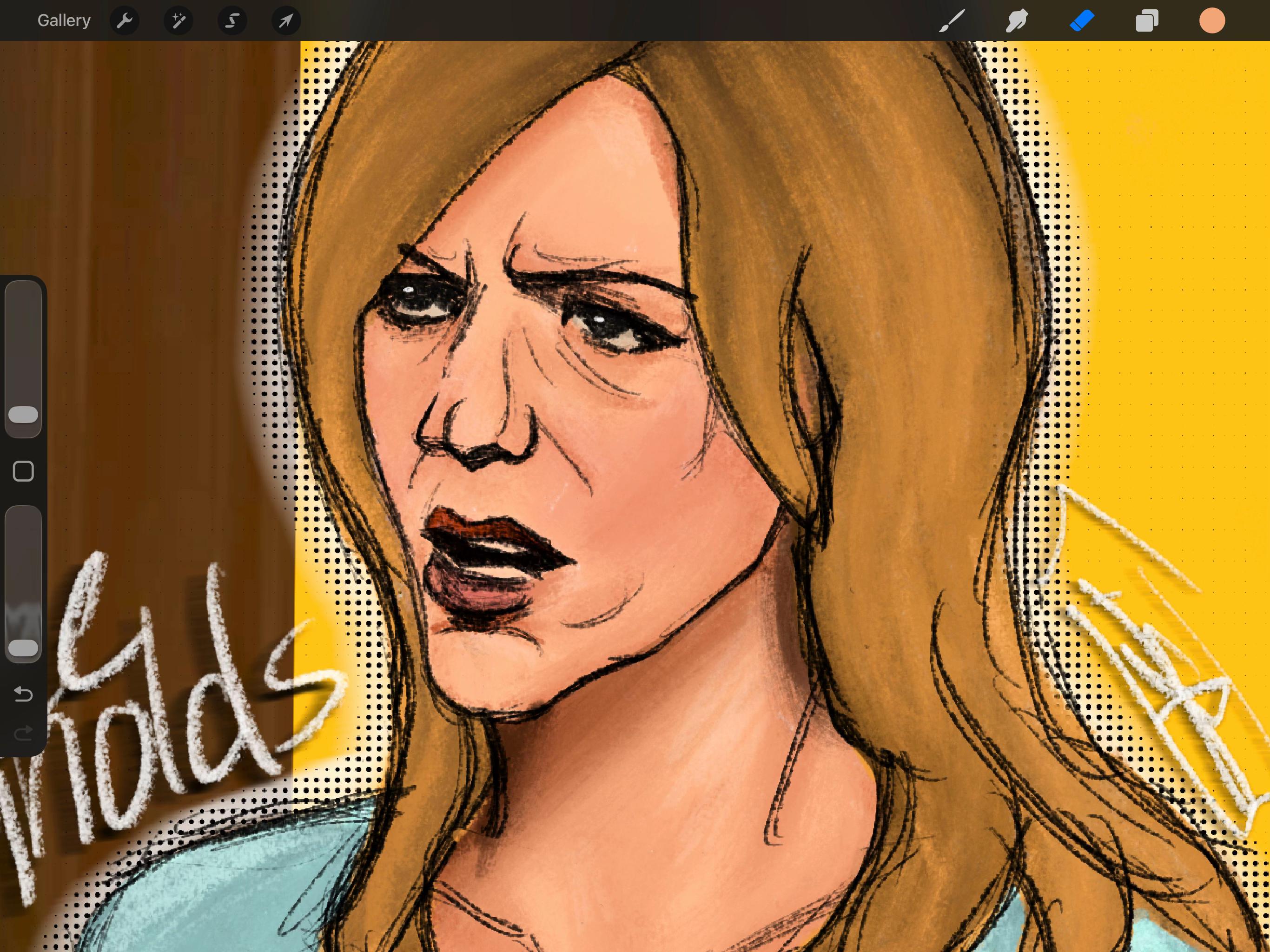The width and height of the screenshot is (1270, 952).
Task: Return to the Gallery
Action: [64, 20]
